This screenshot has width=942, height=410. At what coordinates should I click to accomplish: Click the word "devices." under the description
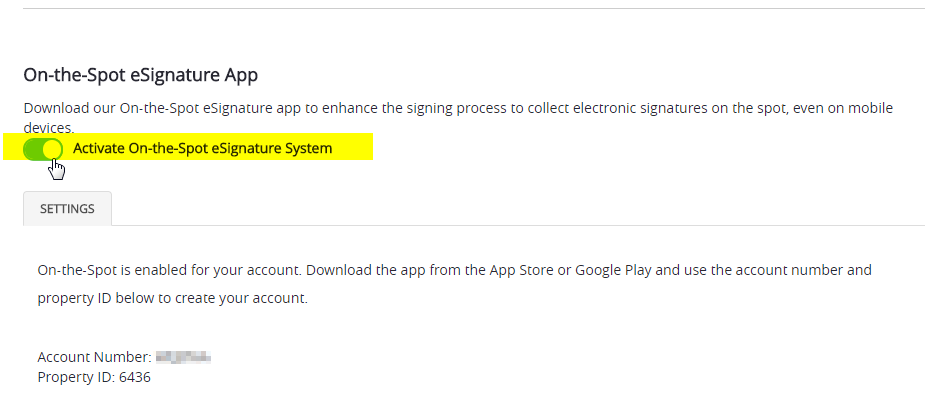click(x=49, y=127)
